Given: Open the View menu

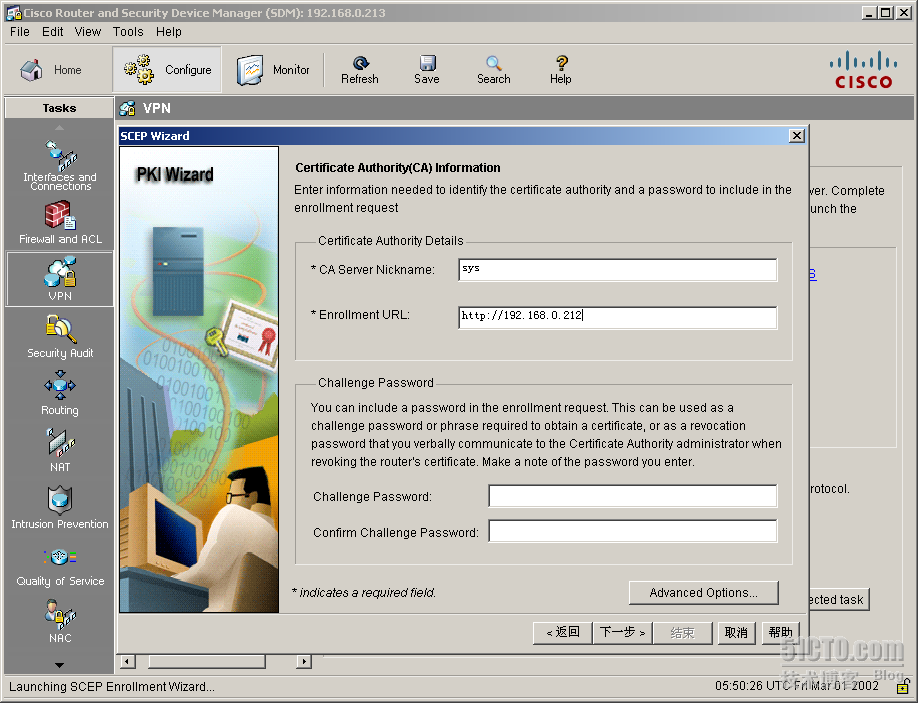Looking at the screenshot, I should [87, 32].
